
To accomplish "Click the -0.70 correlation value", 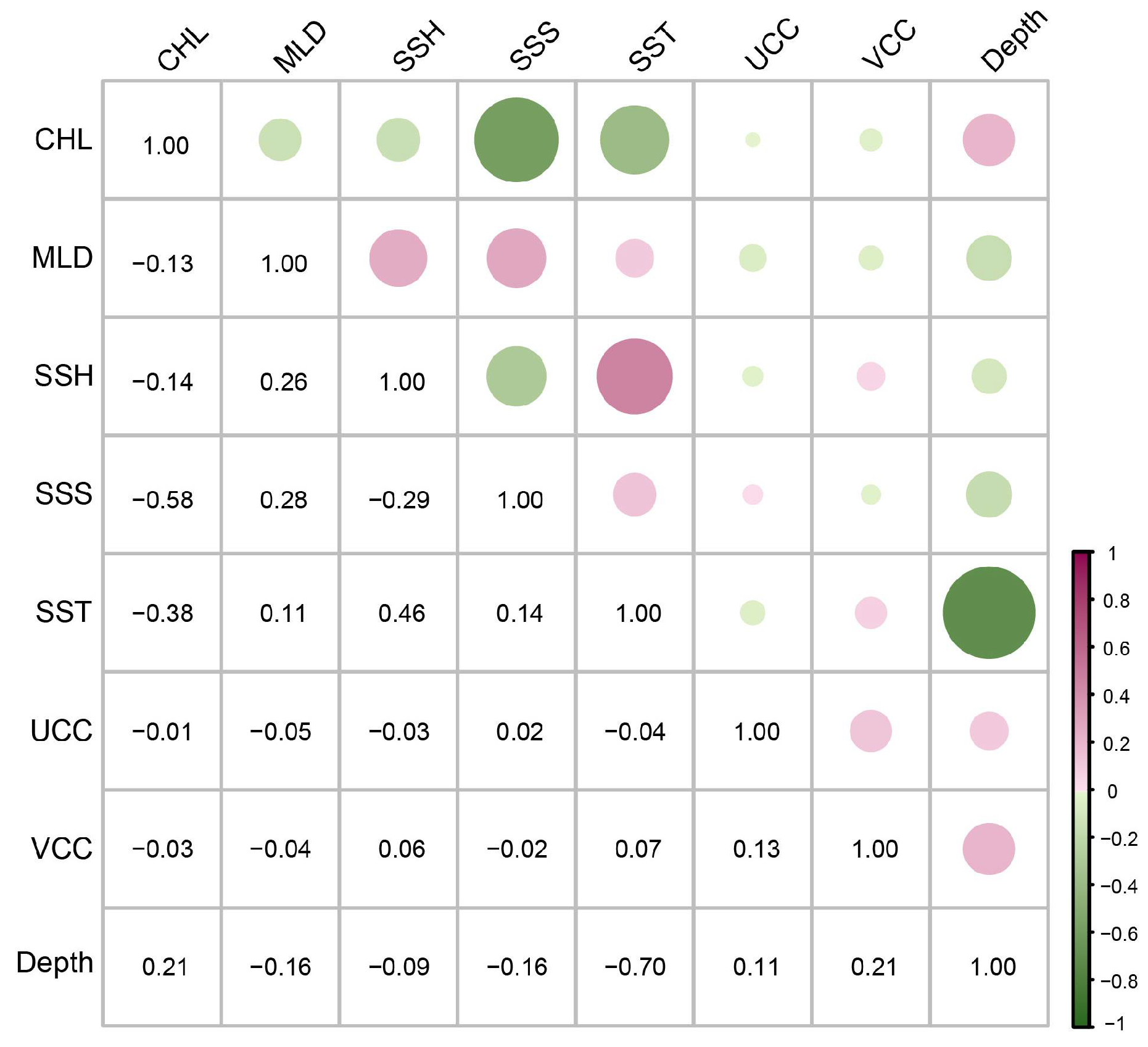I will click(635, 967).
